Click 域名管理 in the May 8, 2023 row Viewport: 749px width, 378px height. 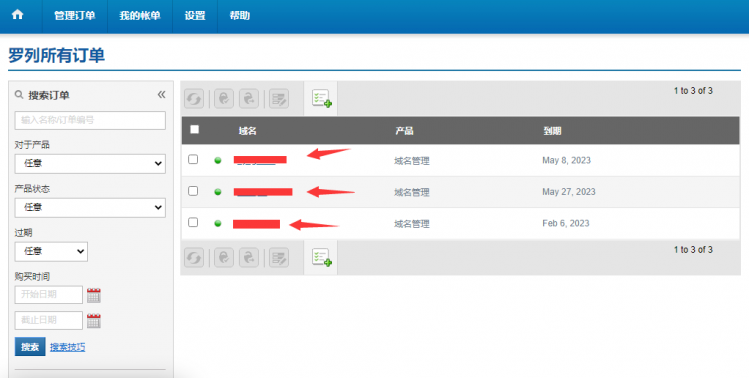412,161
